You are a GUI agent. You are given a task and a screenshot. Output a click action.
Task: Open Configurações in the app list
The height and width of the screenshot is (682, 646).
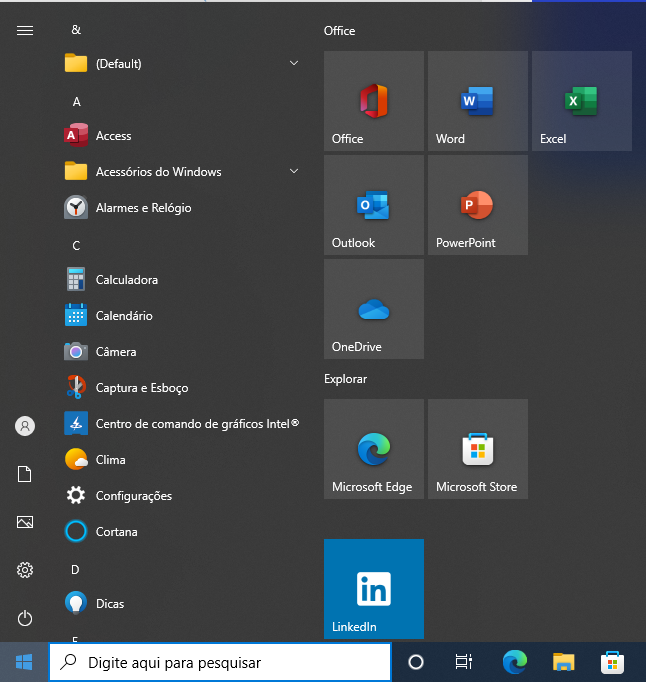point(181,496)
